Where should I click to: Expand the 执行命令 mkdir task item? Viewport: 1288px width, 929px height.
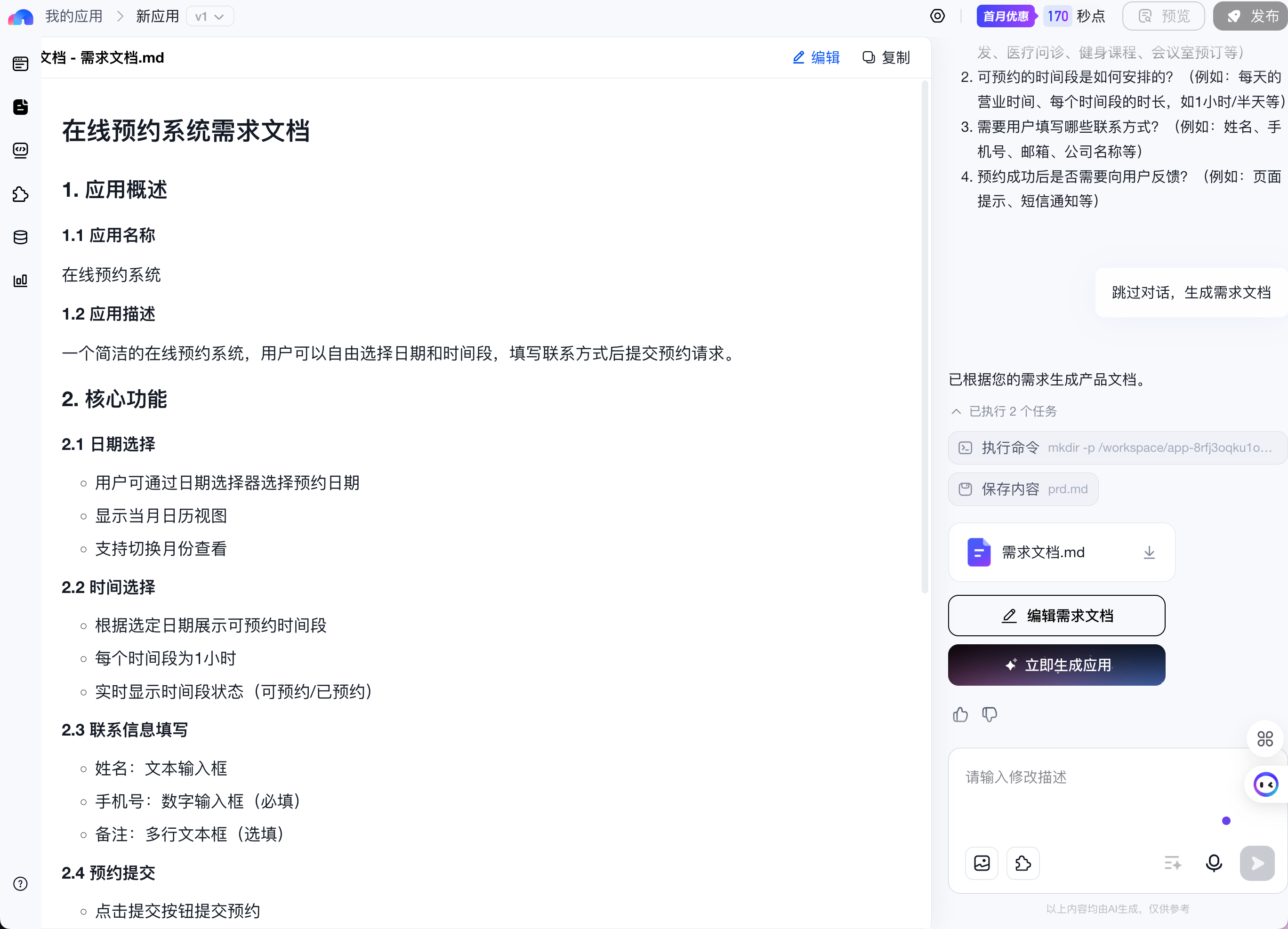1117,448
